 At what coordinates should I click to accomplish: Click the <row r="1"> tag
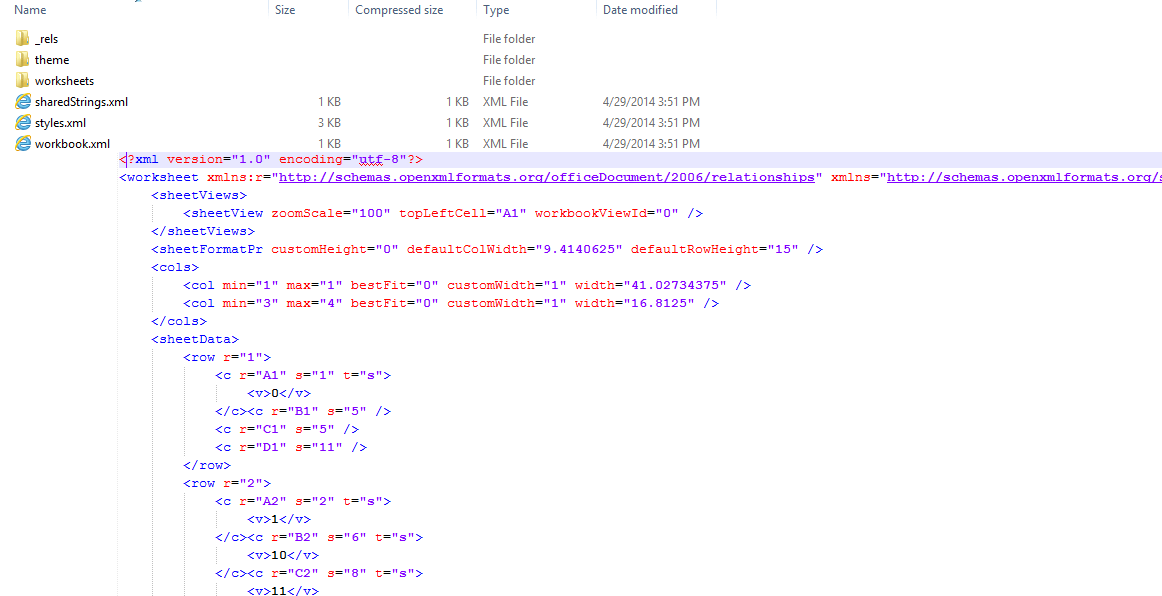click(x=227, y=357)
